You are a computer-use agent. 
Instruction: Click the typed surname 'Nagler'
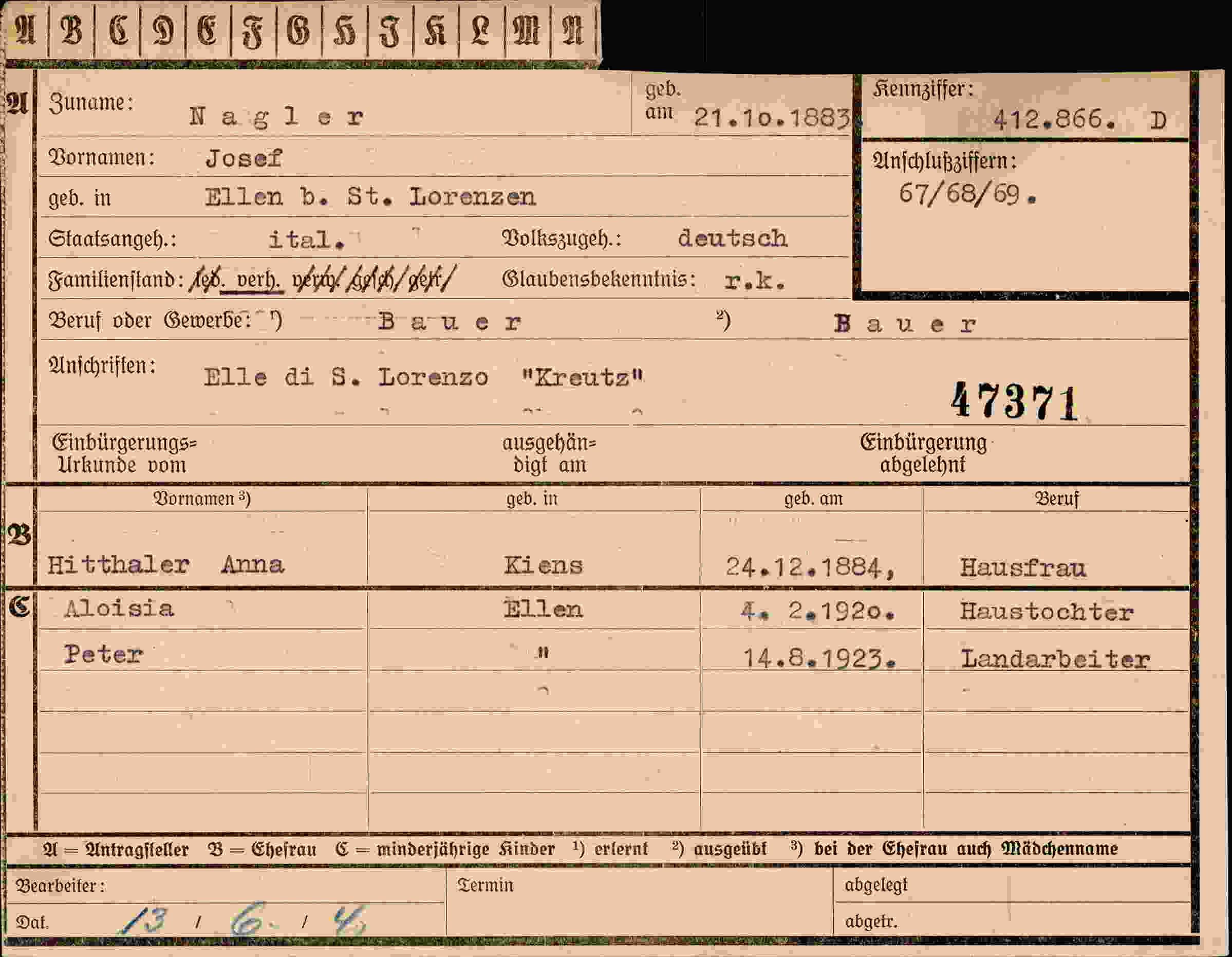[276, 117]
